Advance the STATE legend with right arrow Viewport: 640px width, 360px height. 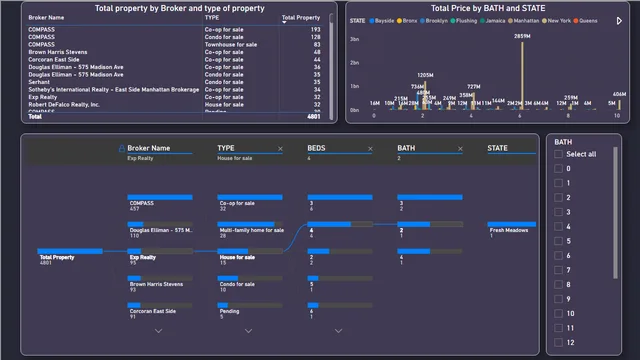coord(619,21)
